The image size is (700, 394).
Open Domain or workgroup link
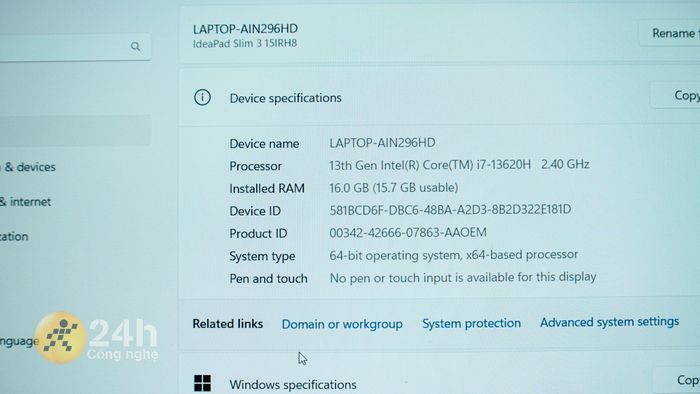tap(342, 324)
